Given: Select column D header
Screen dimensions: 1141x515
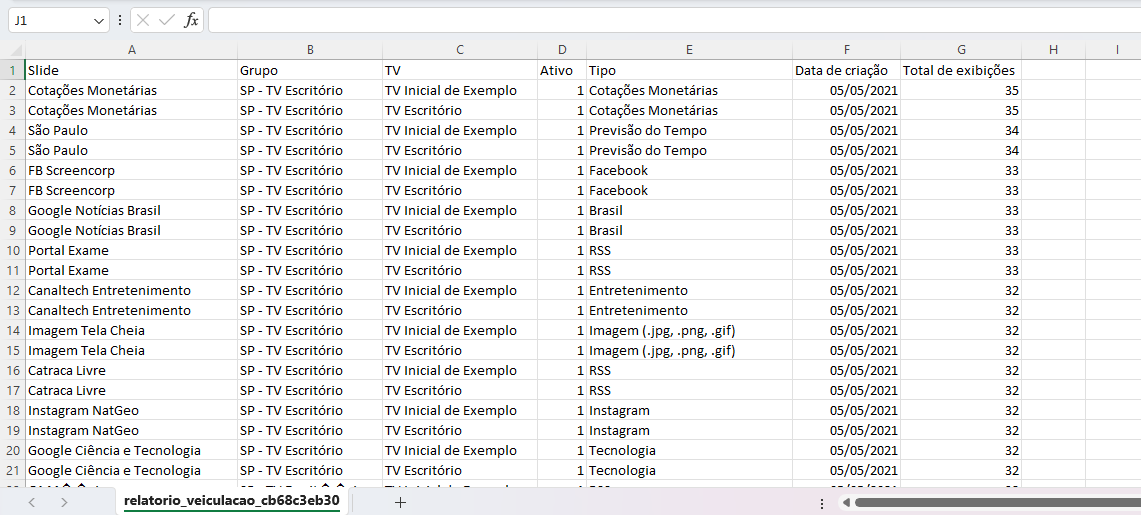Looking at the screenshot, I should coord(562,50).
